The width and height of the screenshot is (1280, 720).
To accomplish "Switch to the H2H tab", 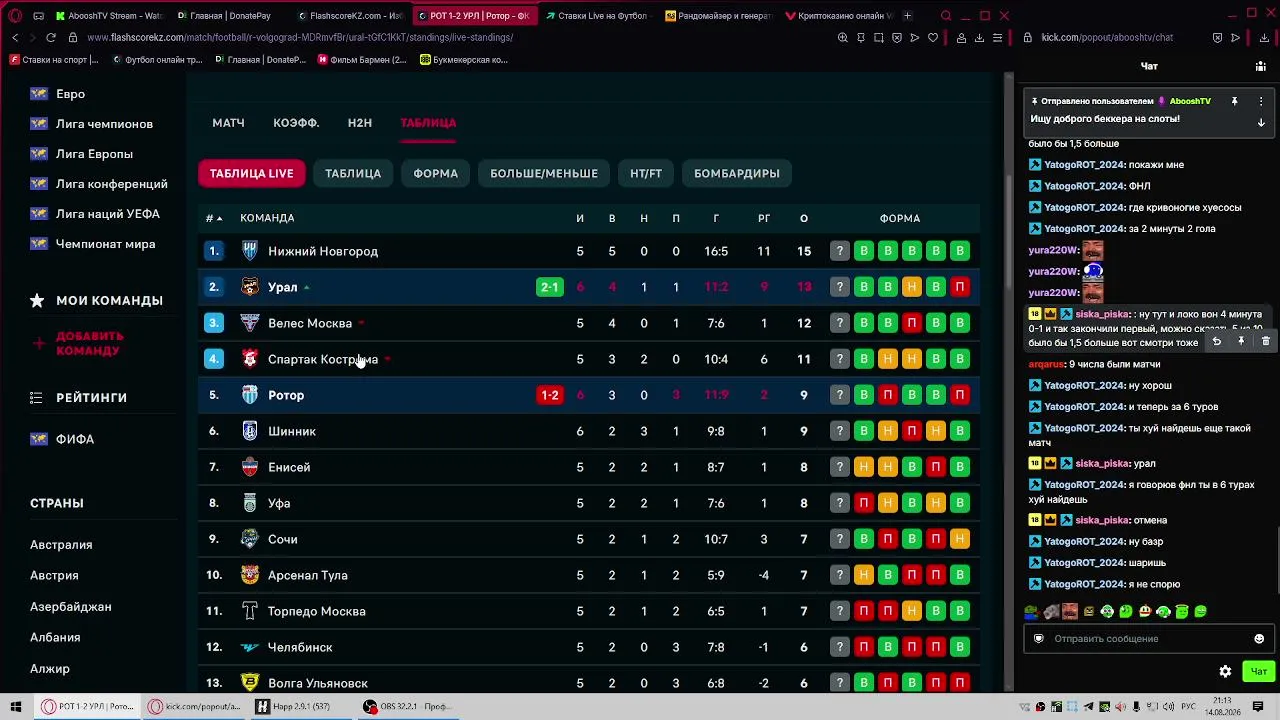I will coord(360,123).
